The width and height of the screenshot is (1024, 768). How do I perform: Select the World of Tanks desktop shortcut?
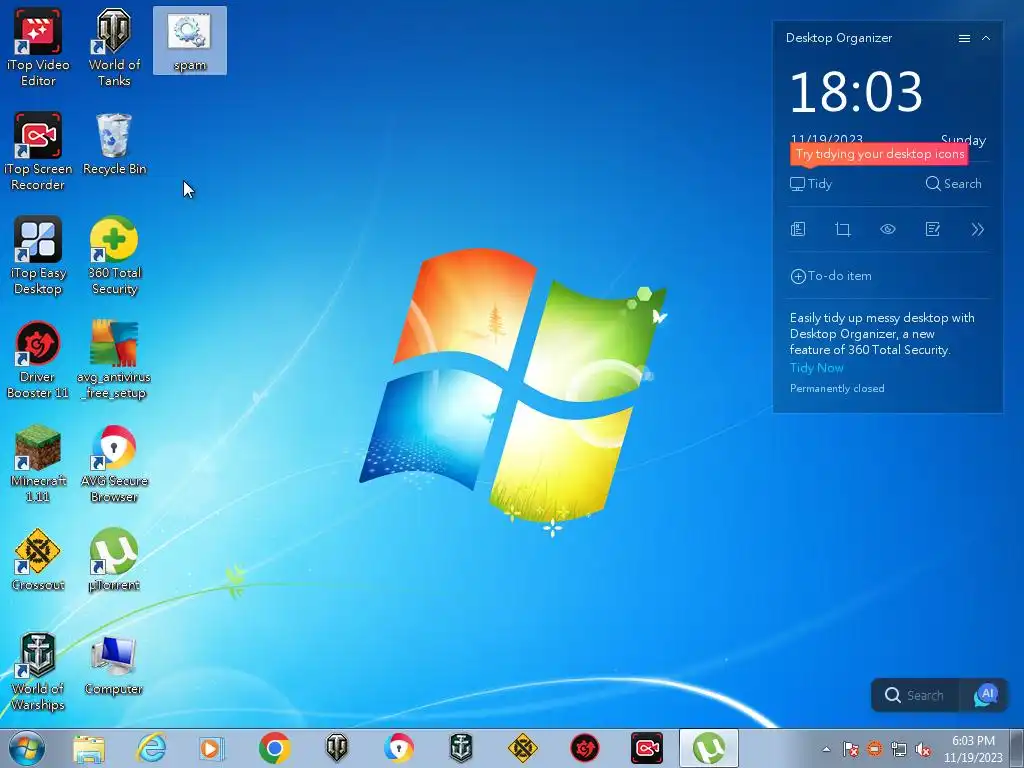tap(114, 48)
